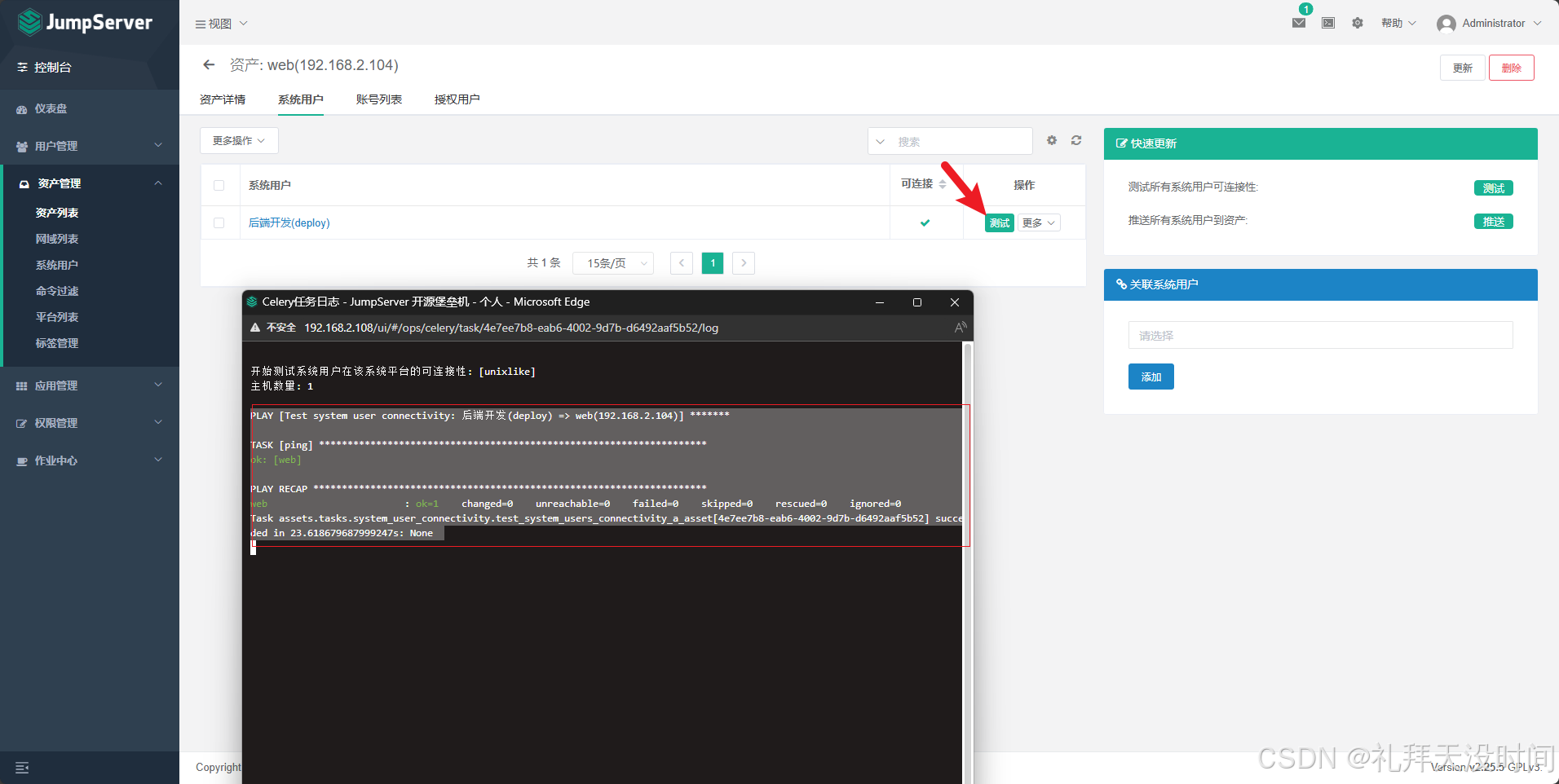Open sidebar 系统用户 submenu item
The image size is (1559, 784).
(57, 265)
